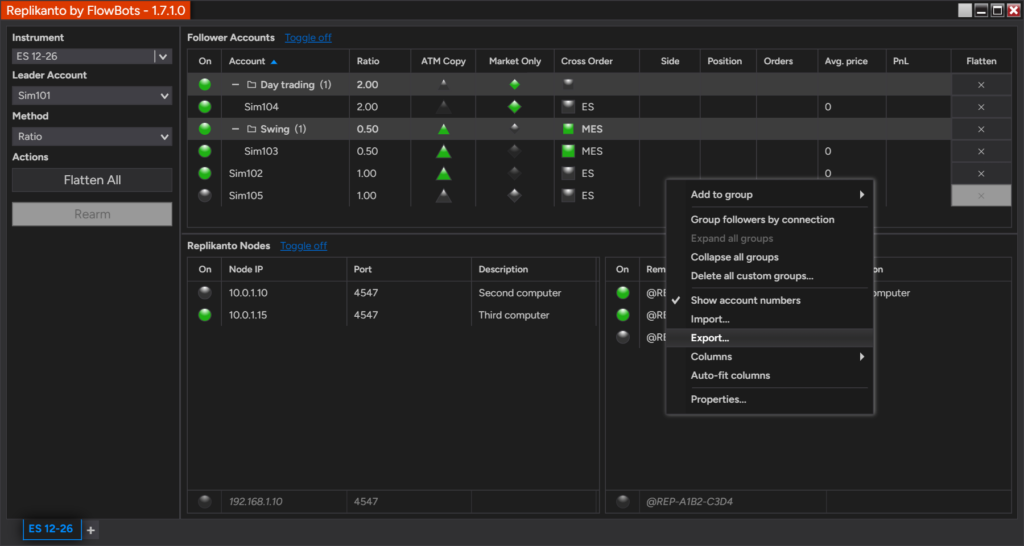Select the Sim105 ratio 1.00 cell
Viewport: 1024px width, 546px height.
[380, 196]
